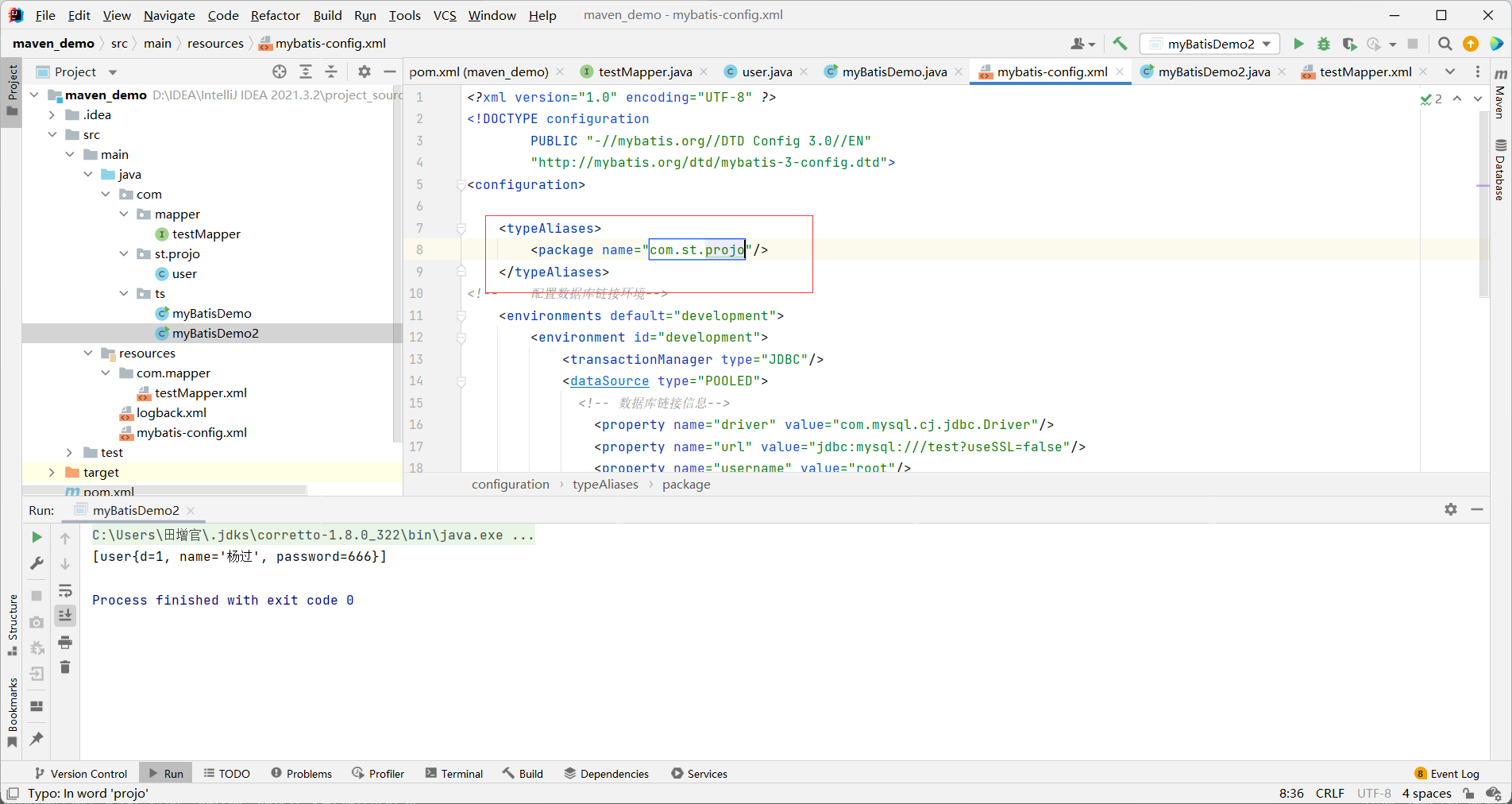Open the Problems tool window
The width and height of the screenshot is (1512, 804).
[x=302, y=773]
